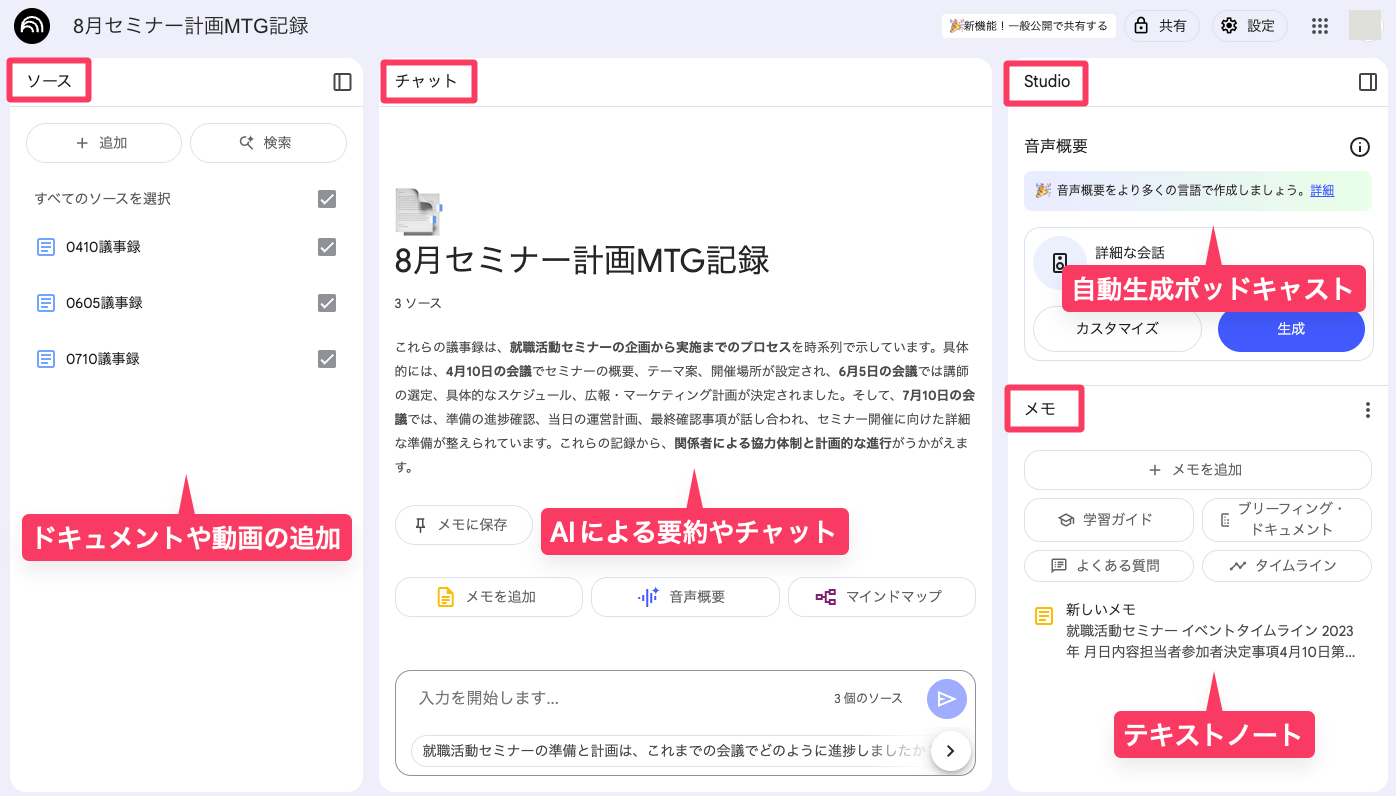Click the 共有 share button

[1161, 26]
